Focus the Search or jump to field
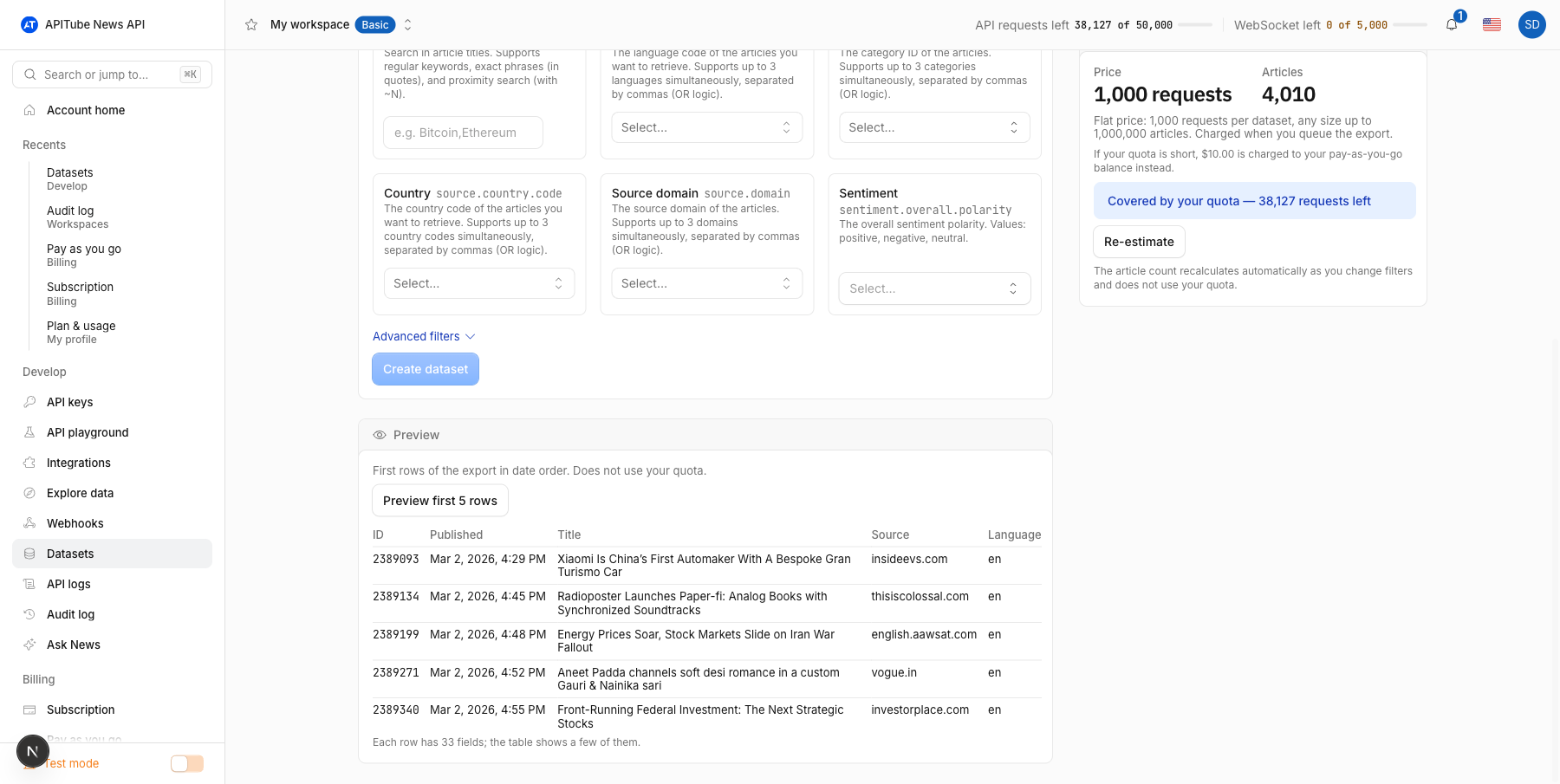The width and height of the screenshot is (1560, 784). pos(112,75)
